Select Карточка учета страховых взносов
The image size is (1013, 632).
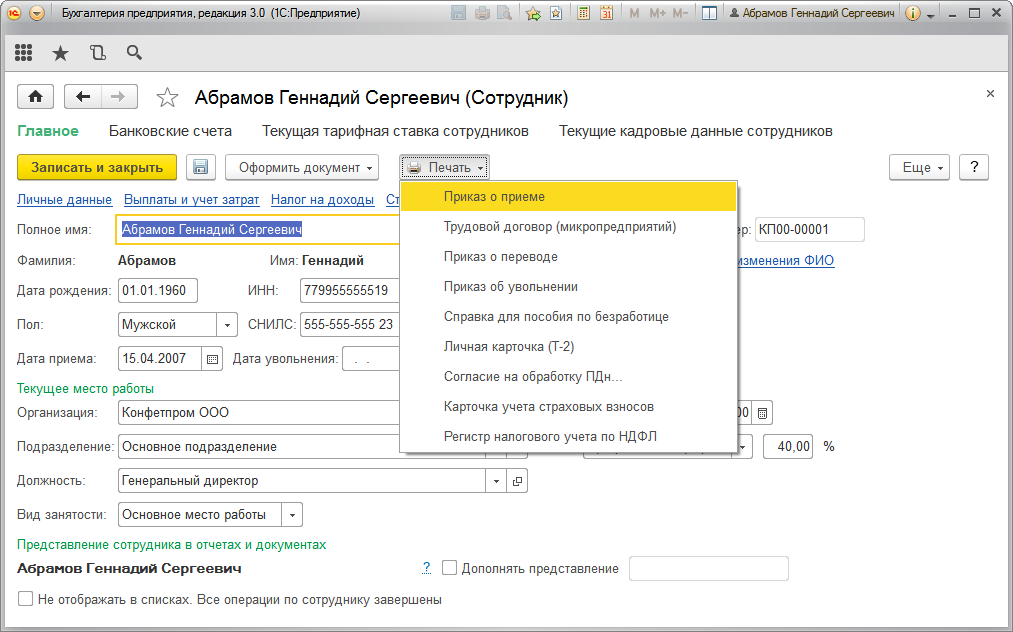coord(569,406)
